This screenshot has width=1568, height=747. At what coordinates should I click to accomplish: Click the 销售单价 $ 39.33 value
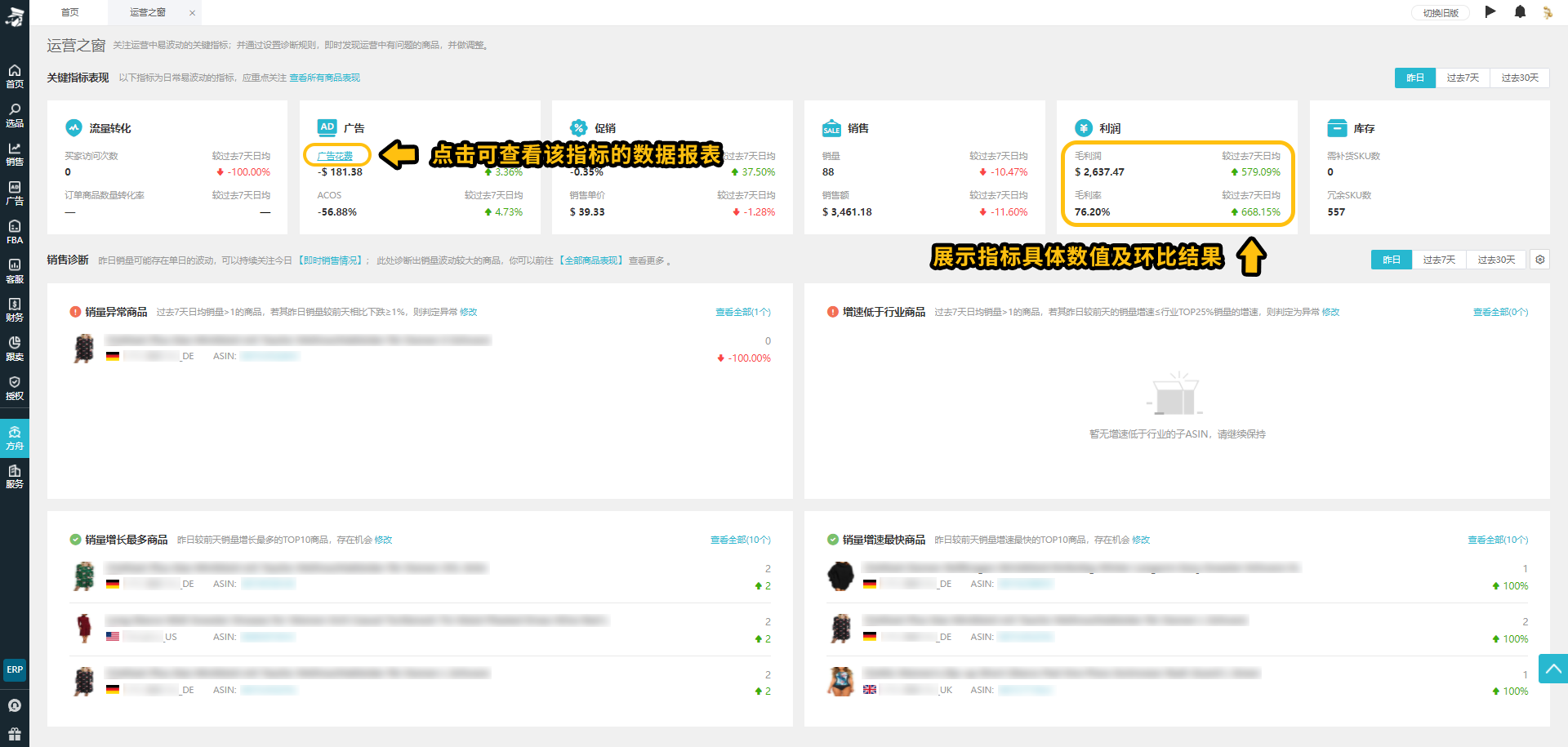tap(587, 212)
